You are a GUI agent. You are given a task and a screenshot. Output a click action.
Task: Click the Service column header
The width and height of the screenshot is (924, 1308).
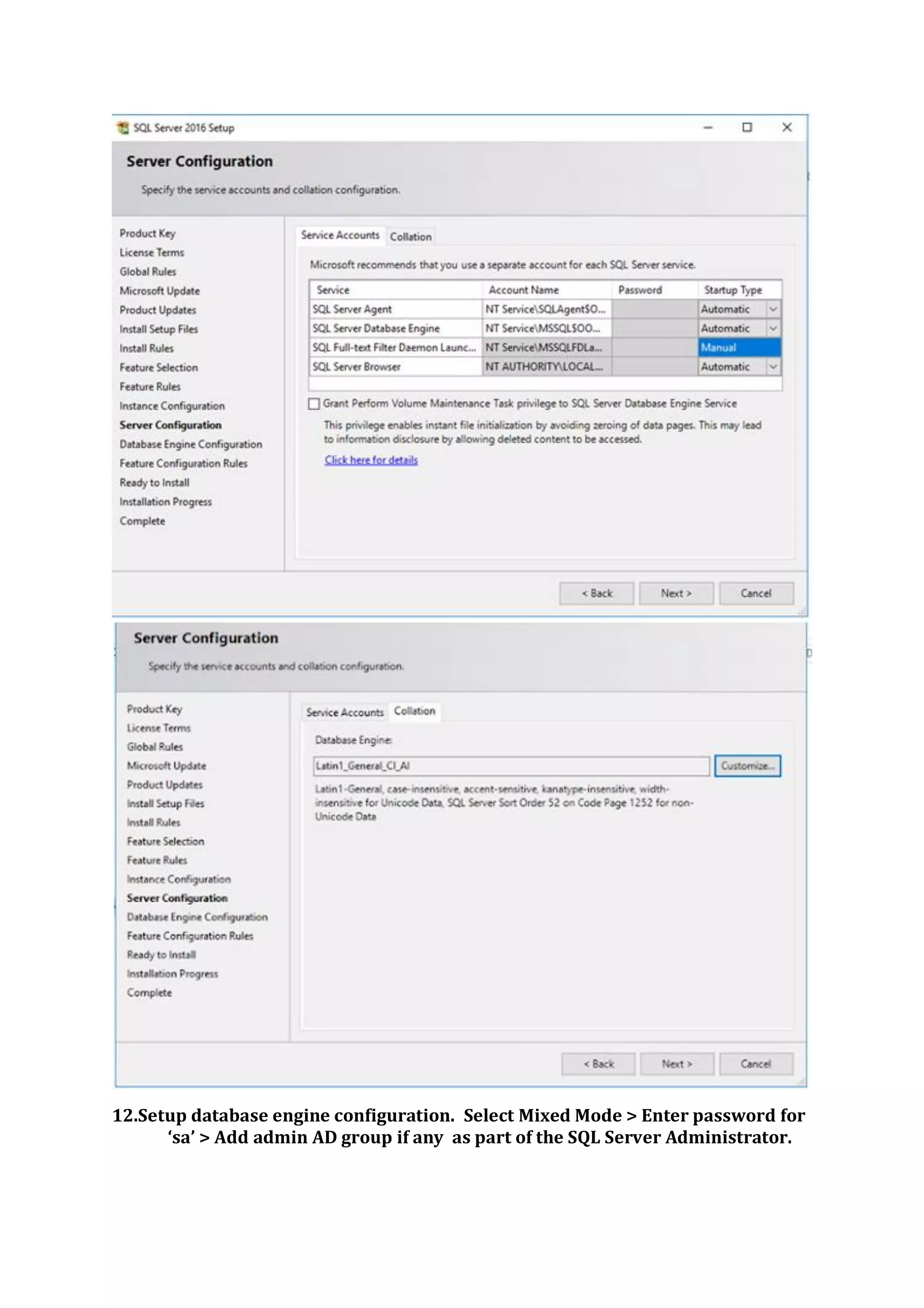pyautogui.click(x=396, y=290)
